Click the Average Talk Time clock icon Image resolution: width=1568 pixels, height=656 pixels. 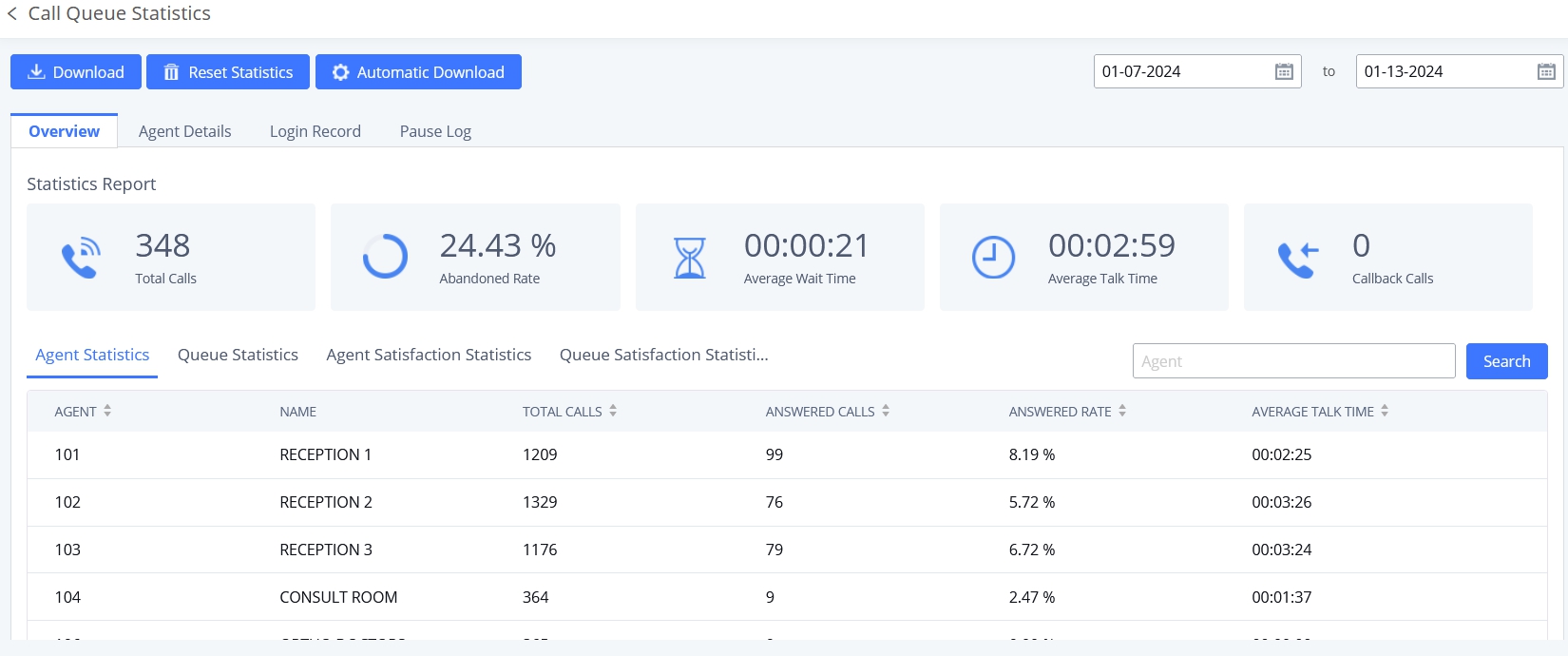point(993,258)
